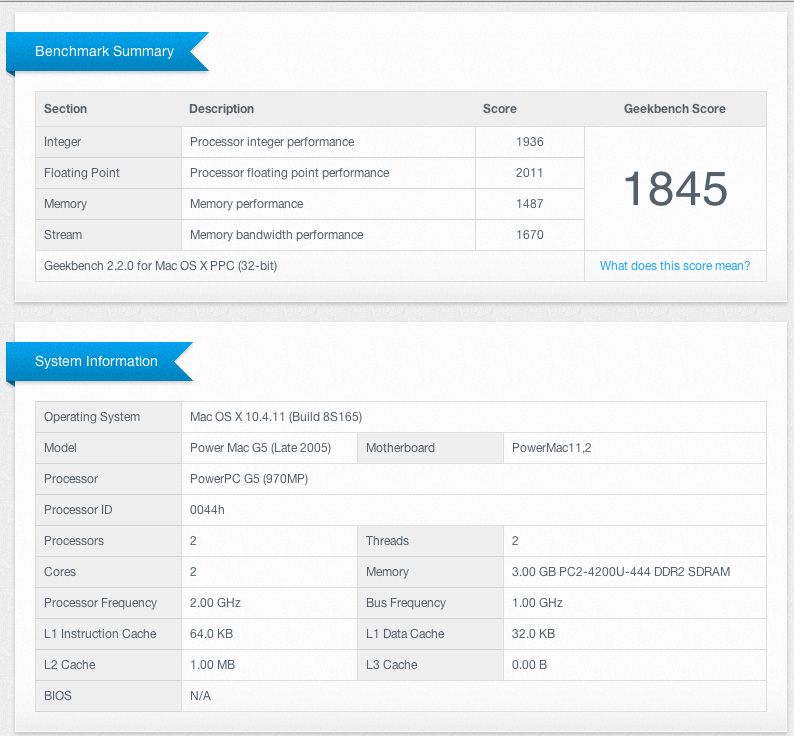Screen dimensions: 794x736
Task: Click the Bus Frequency value 1.00 GHz
Action: click(537, 603)
